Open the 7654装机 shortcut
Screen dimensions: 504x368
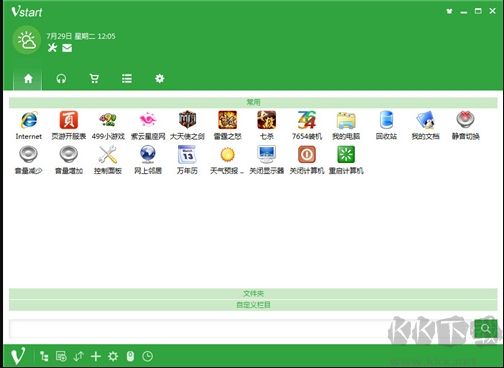(307, 120)
